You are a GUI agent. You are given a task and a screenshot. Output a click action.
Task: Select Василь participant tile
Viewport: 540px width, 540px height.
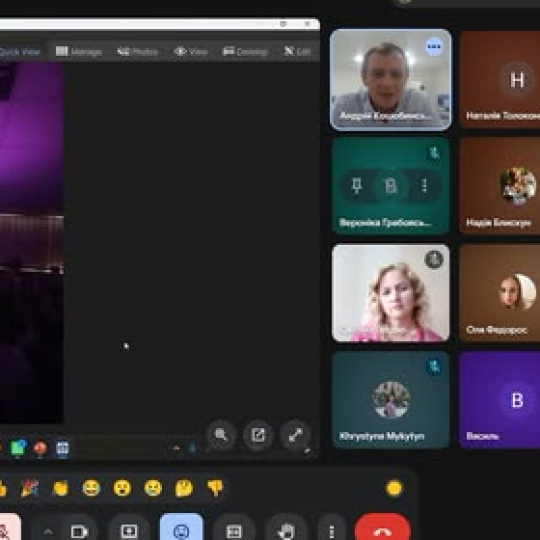[x=500, y=399]
